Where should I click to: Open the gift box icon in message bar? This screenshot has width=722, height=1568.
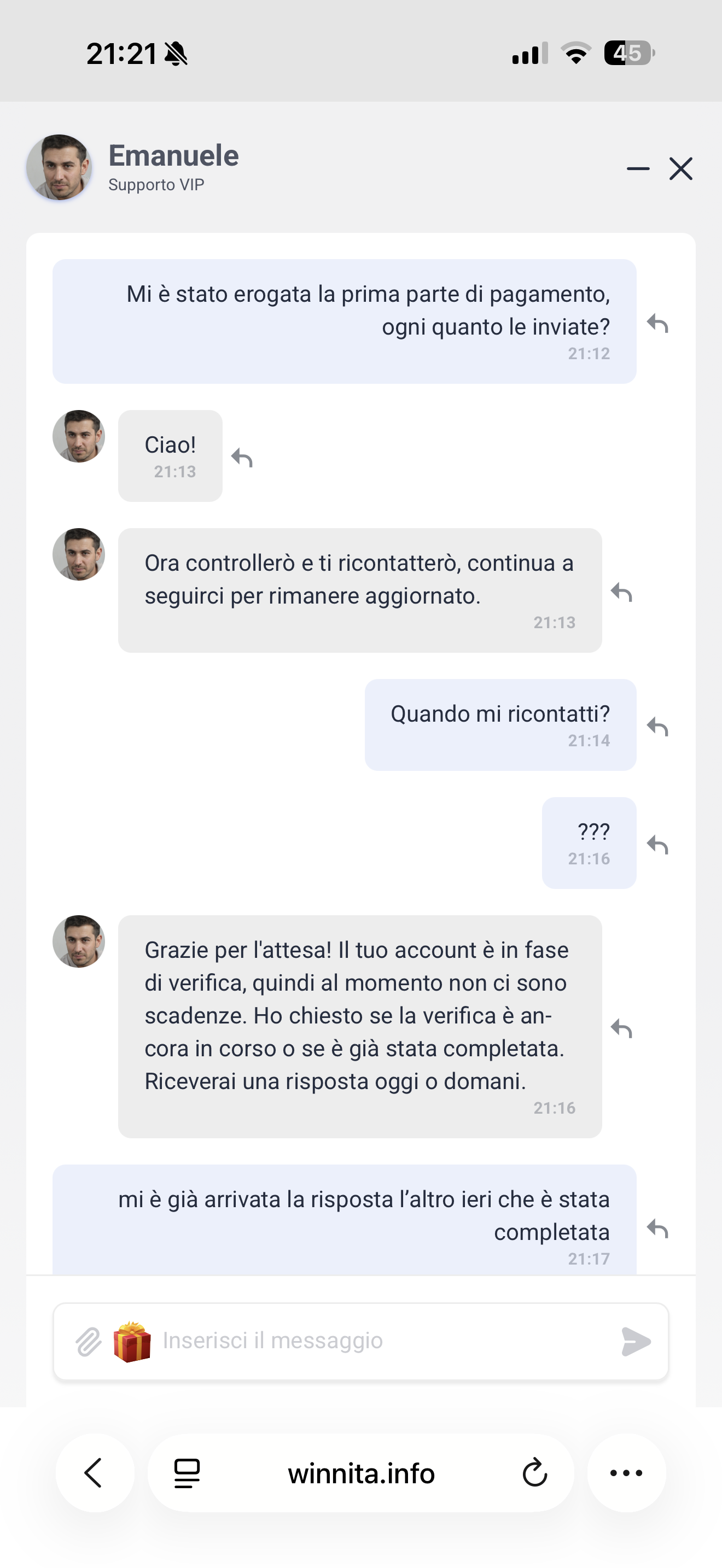tap(132, 1342)
